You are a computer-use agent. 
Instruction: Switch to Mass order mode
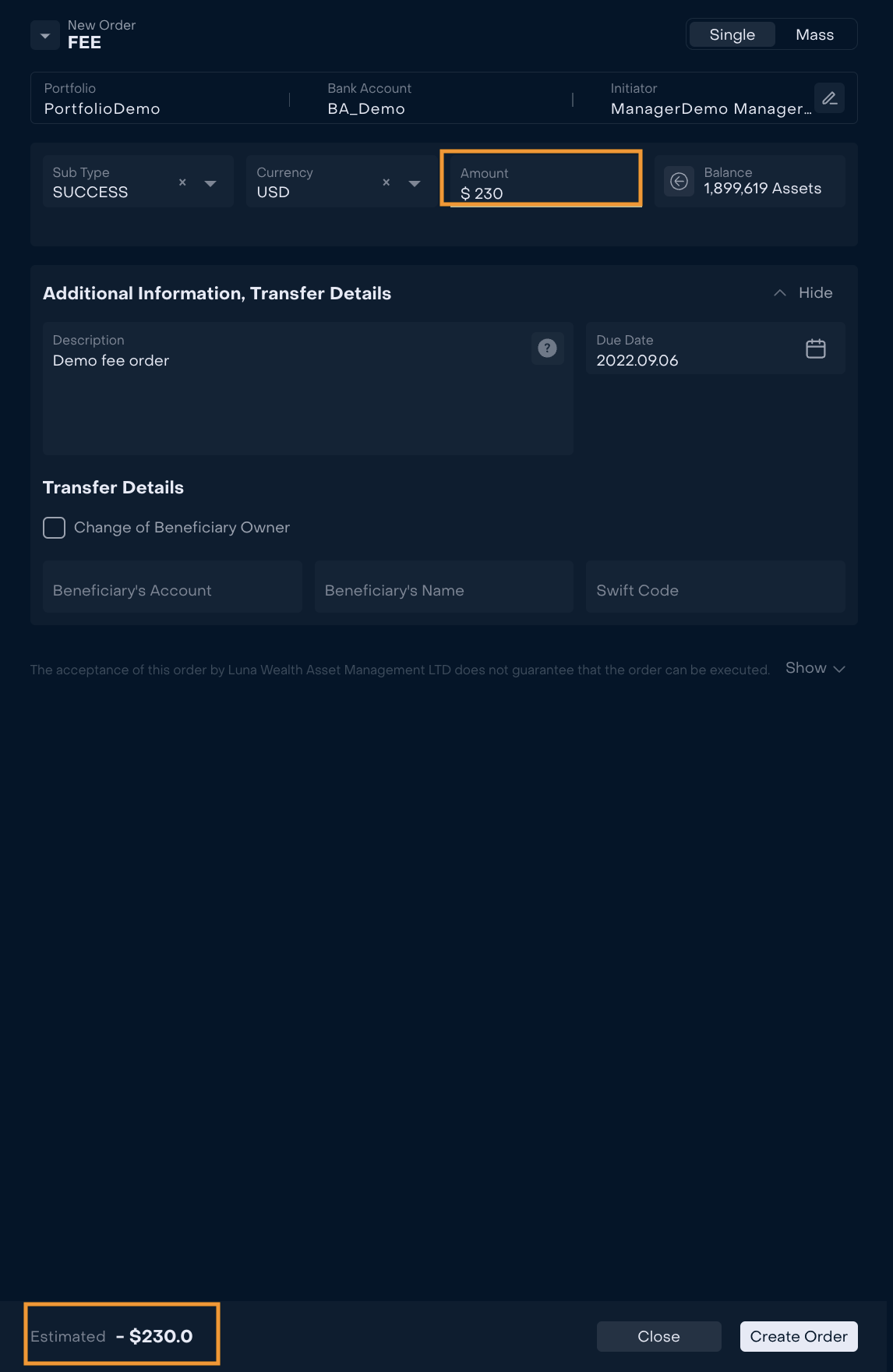(x=815, y=34)
